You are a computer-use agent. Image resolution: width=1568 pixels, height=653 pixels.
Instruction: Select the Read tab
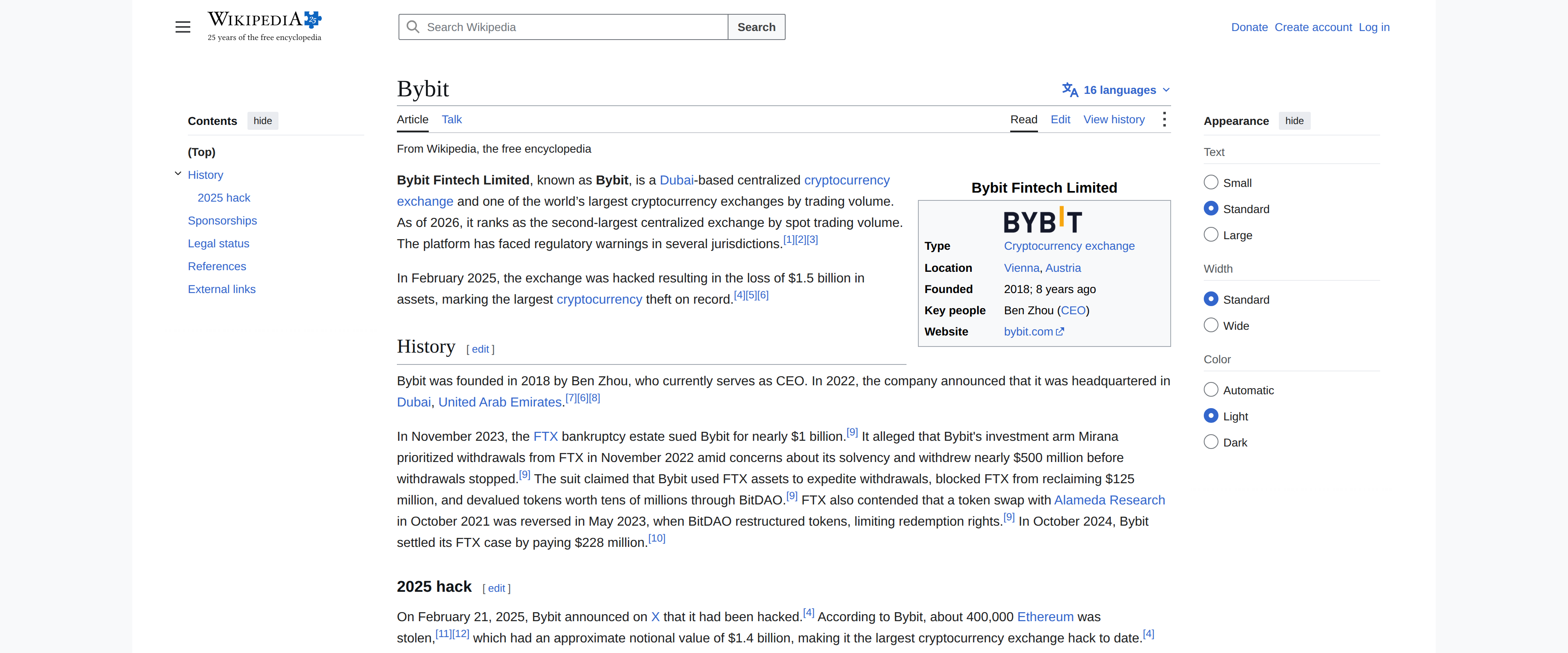coord(1023,119)
